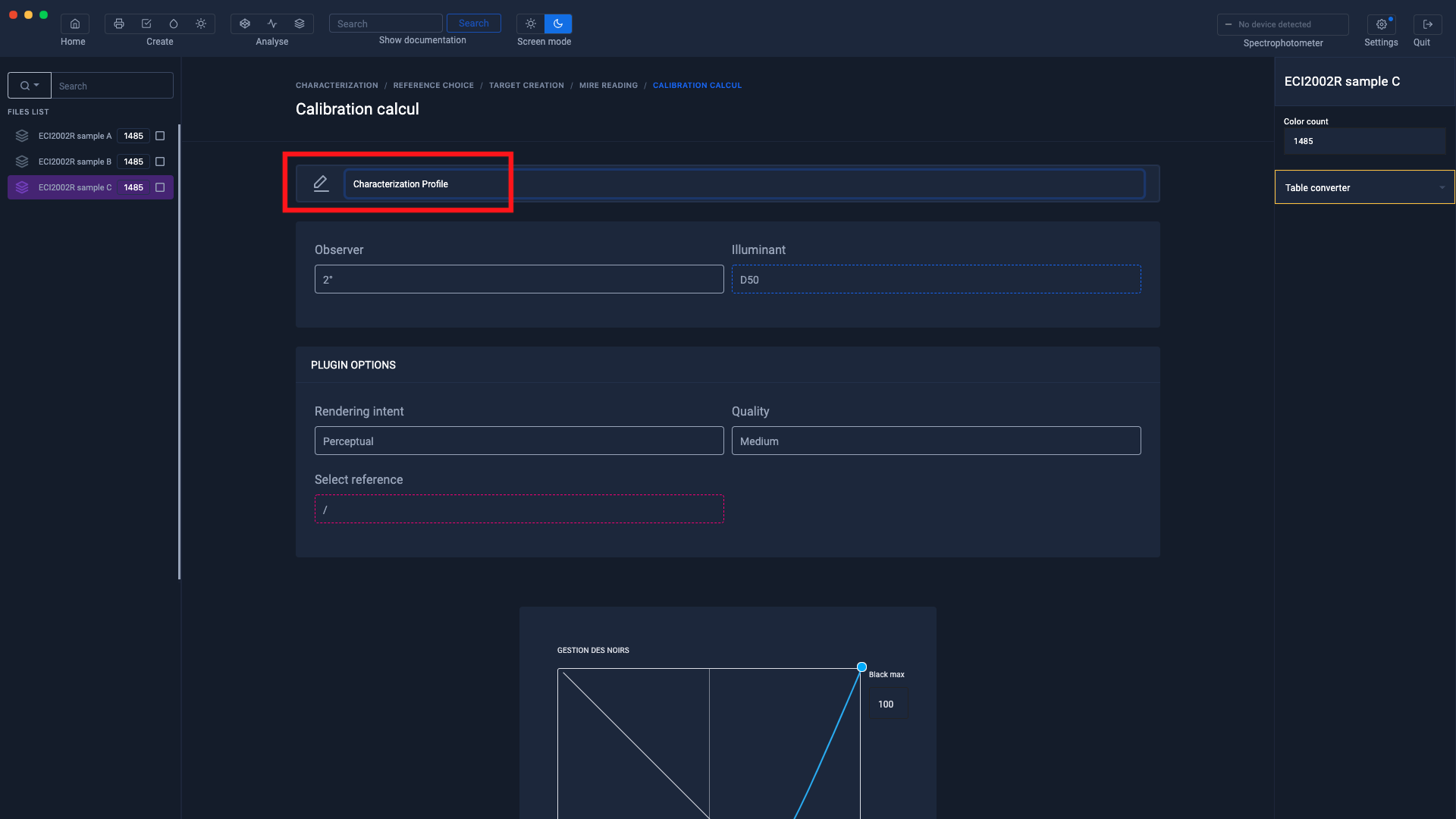Click the 1485 badge of sample B

[133, 162]
